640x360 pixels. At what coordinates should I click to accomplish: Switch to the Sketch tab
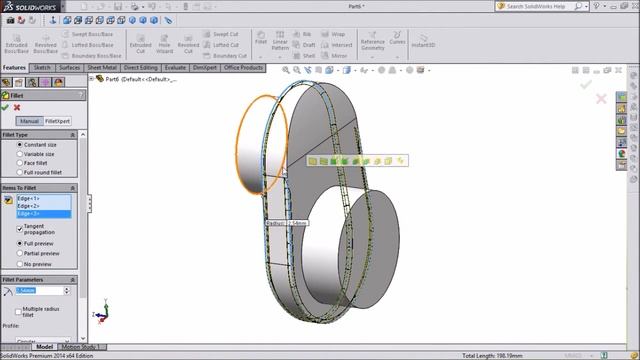(42, 68)
